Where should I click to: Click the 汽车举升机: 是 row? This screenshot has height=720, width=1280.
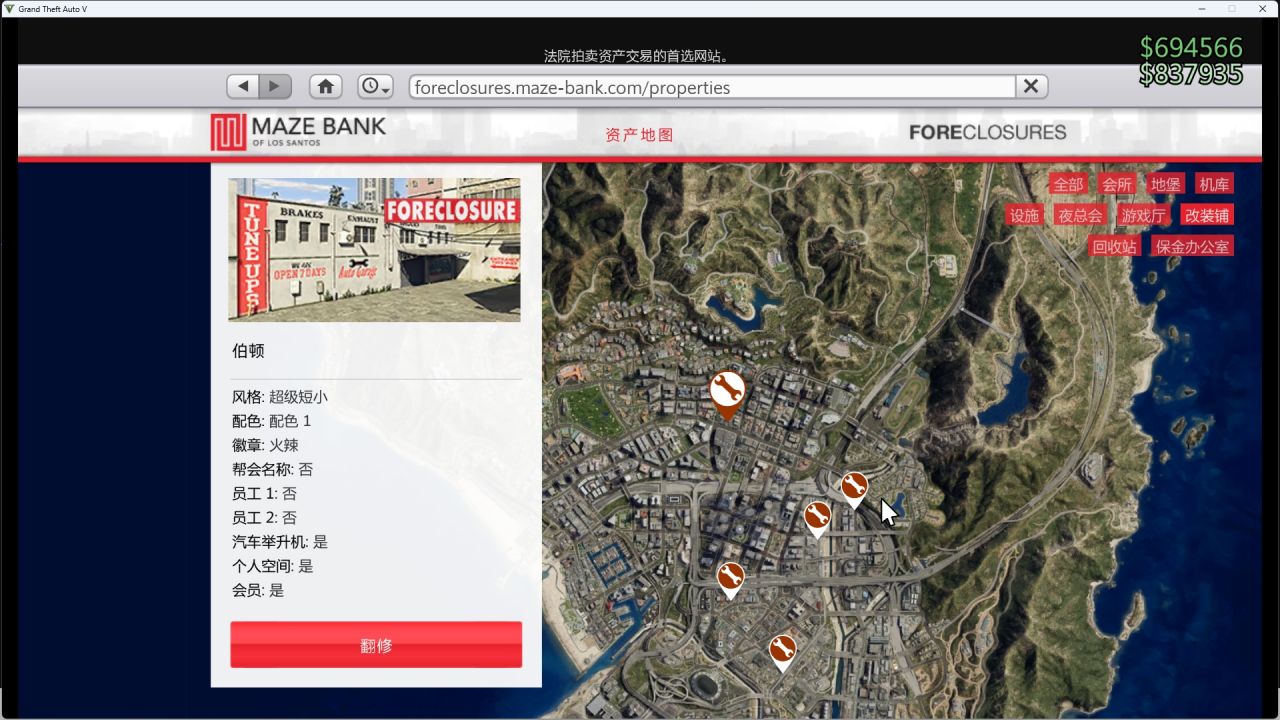pyautogui.click(x=280, y=541)
